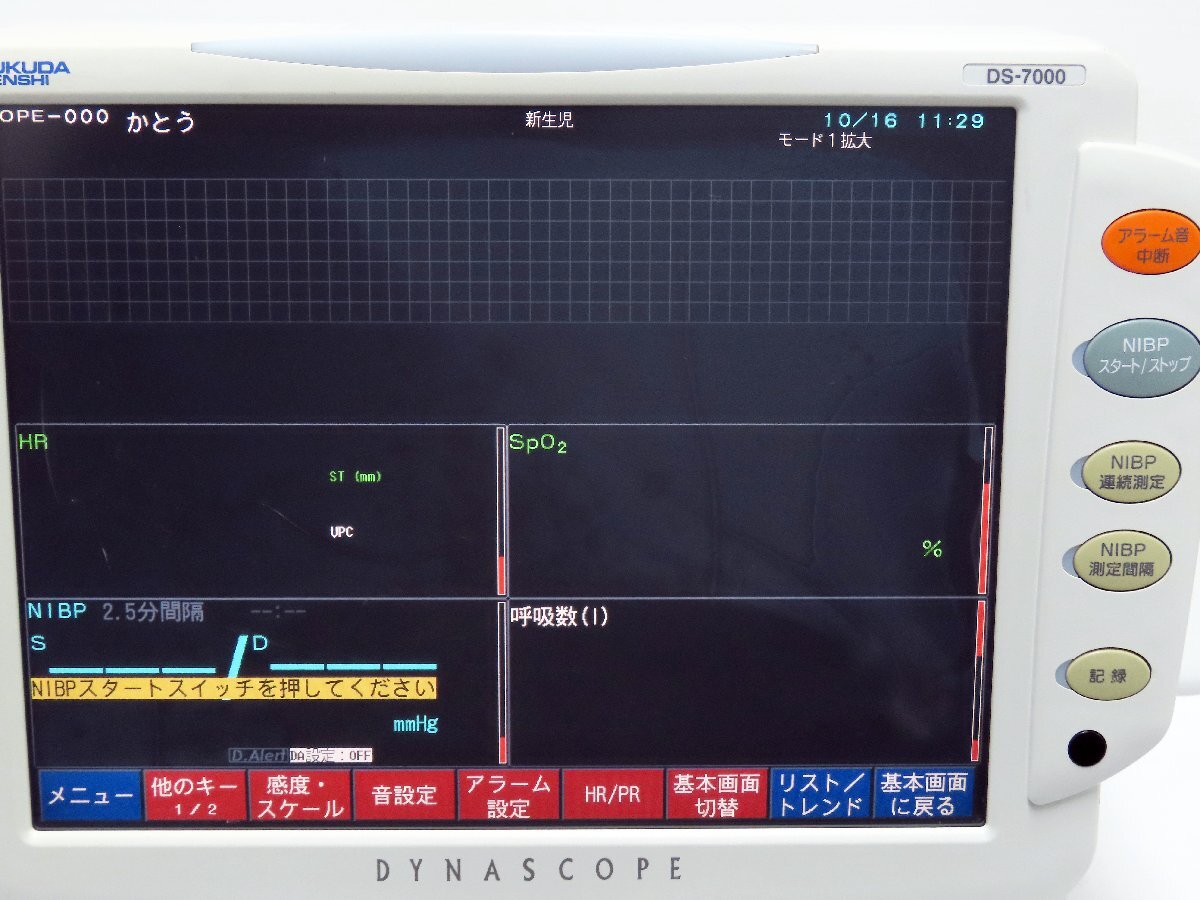Select the HR parameter label
Viewport: 1200px width, 900px height.
click(33, 442)
